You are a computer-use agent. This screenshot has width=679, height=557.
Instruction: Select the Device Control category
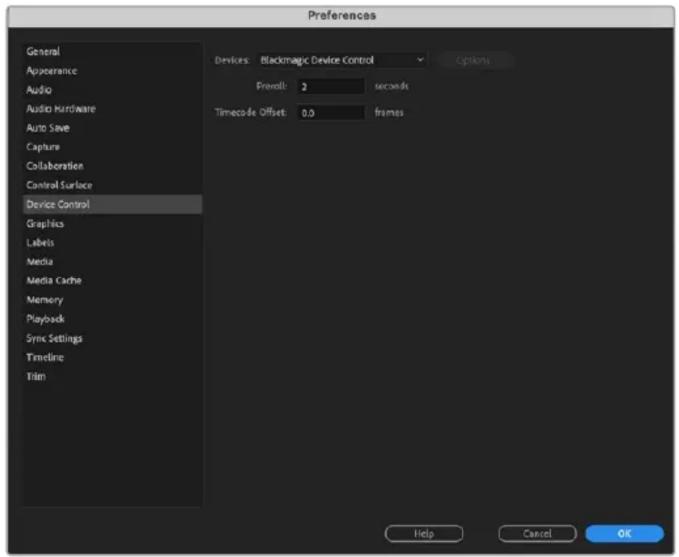point(112,204)
